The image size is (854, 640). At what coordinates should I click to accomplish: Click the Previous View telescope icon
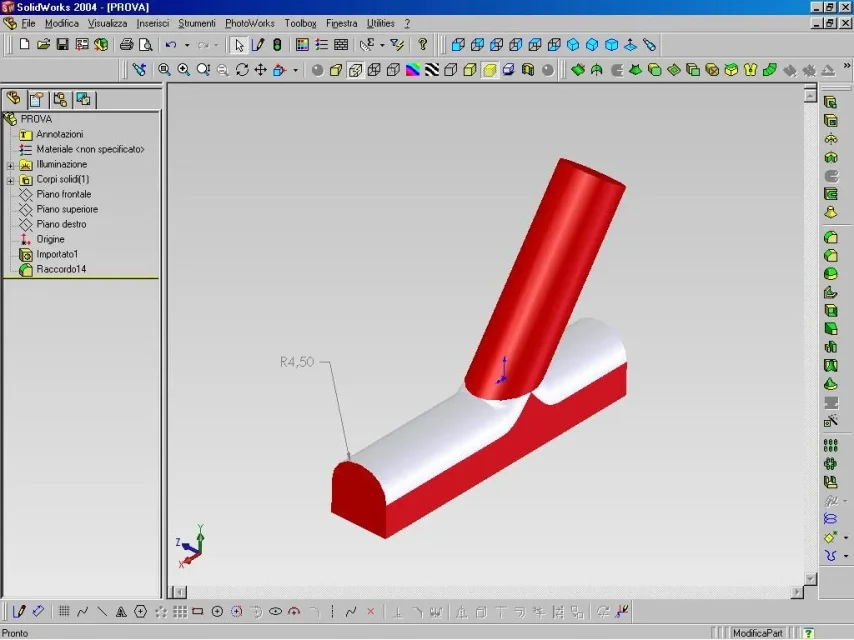(139, 70)
